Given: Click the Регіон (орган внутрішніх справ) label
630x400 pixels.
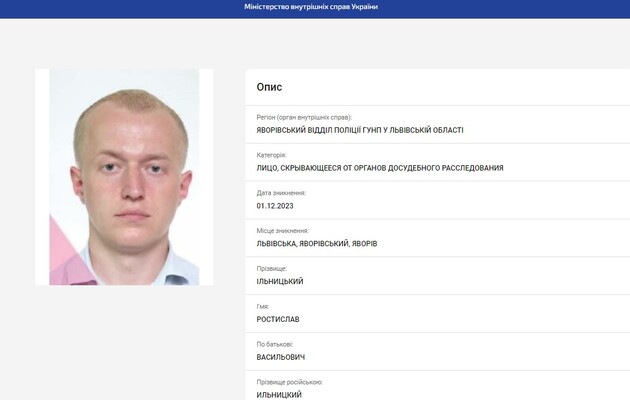Looking at the screenshot, I should click(304, 117).
